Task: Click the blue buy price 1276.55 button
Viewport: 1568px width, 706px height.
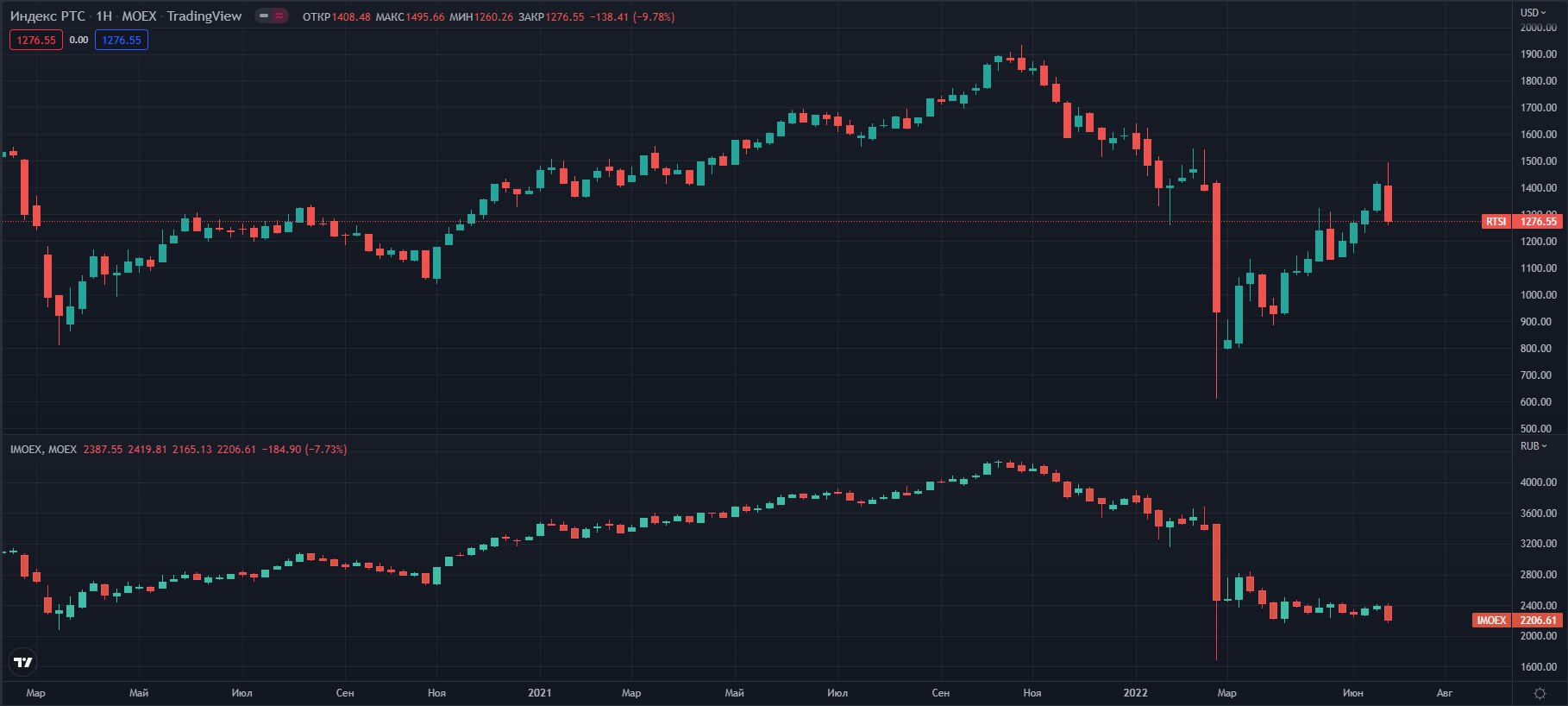Action: tap(122, 40)
